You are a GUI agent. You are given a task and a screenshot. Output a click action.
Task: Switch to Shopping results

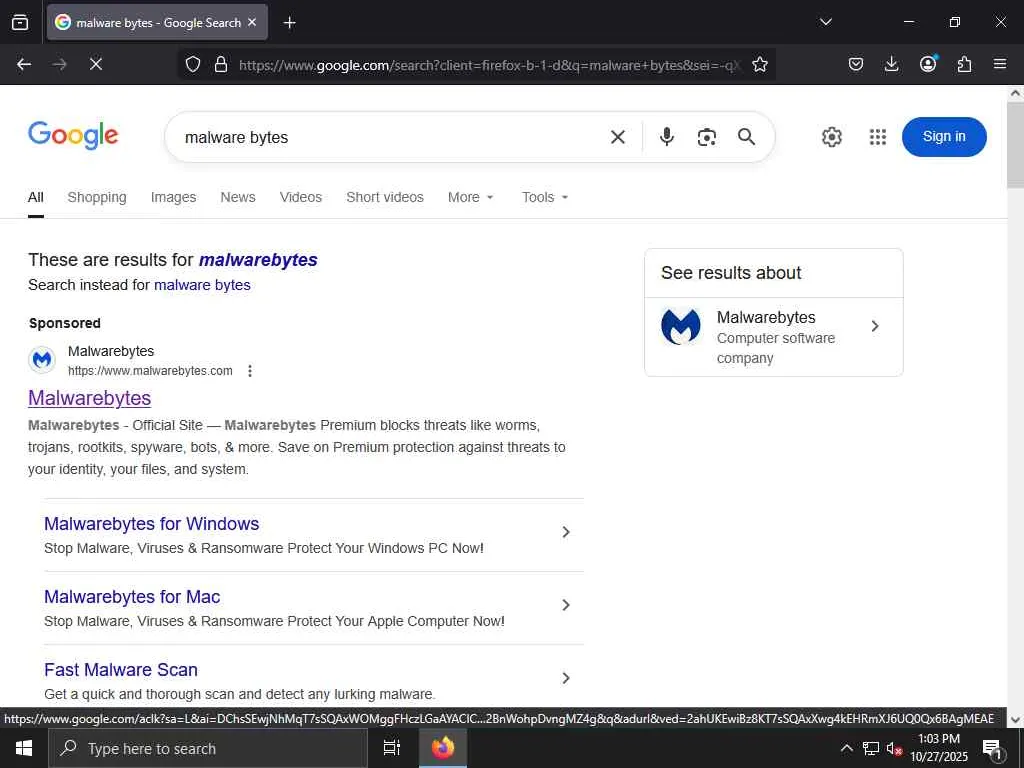(97, 197)
